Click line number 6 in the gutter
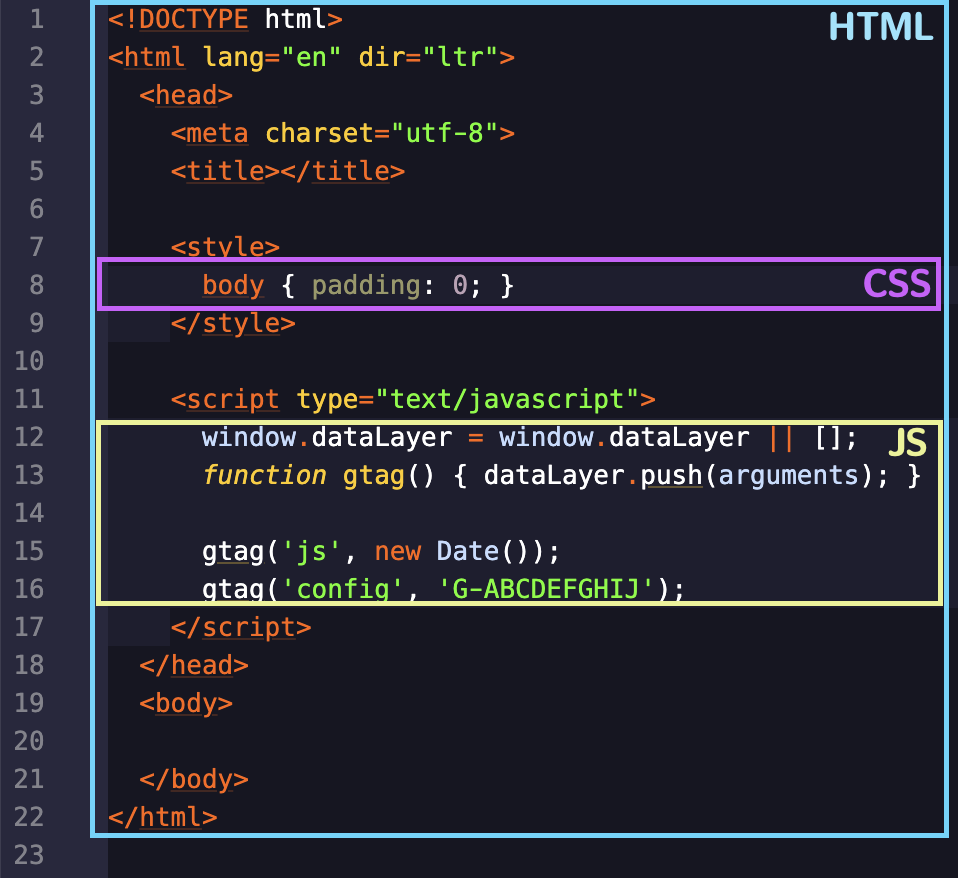The height and width of the screenshot is (878, 958). 37,209
